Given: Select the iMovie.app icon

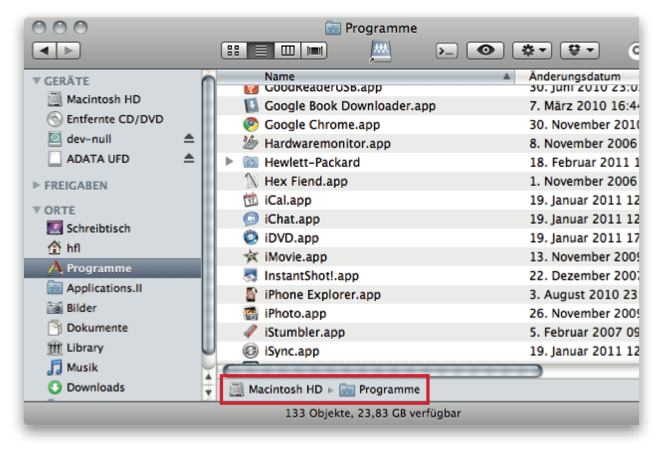Looking at the screenshot, I should pos(251,256).
